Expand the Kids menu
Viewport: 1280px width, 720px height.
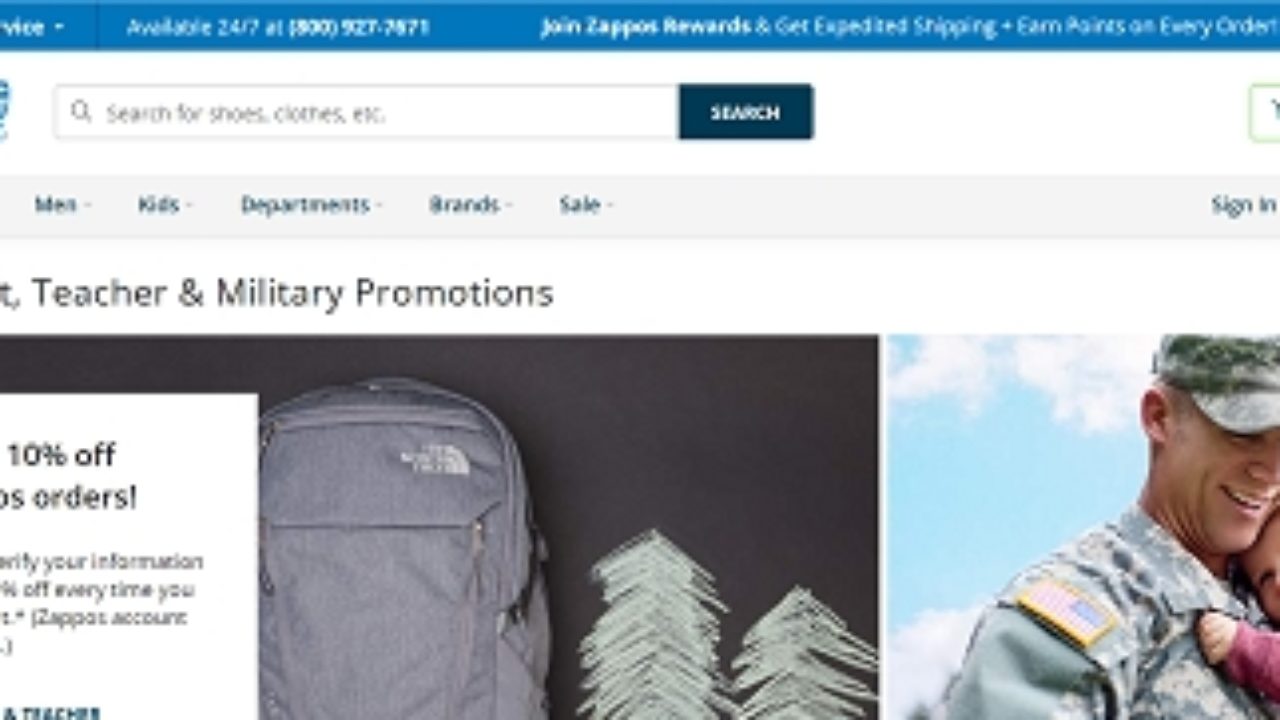tap(165, 205)
